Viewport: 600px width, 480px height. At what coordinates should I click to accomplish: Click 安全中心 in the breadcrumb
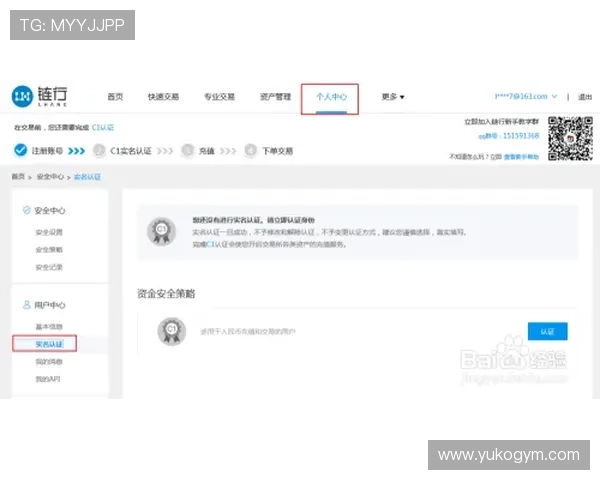pos(50,176)
